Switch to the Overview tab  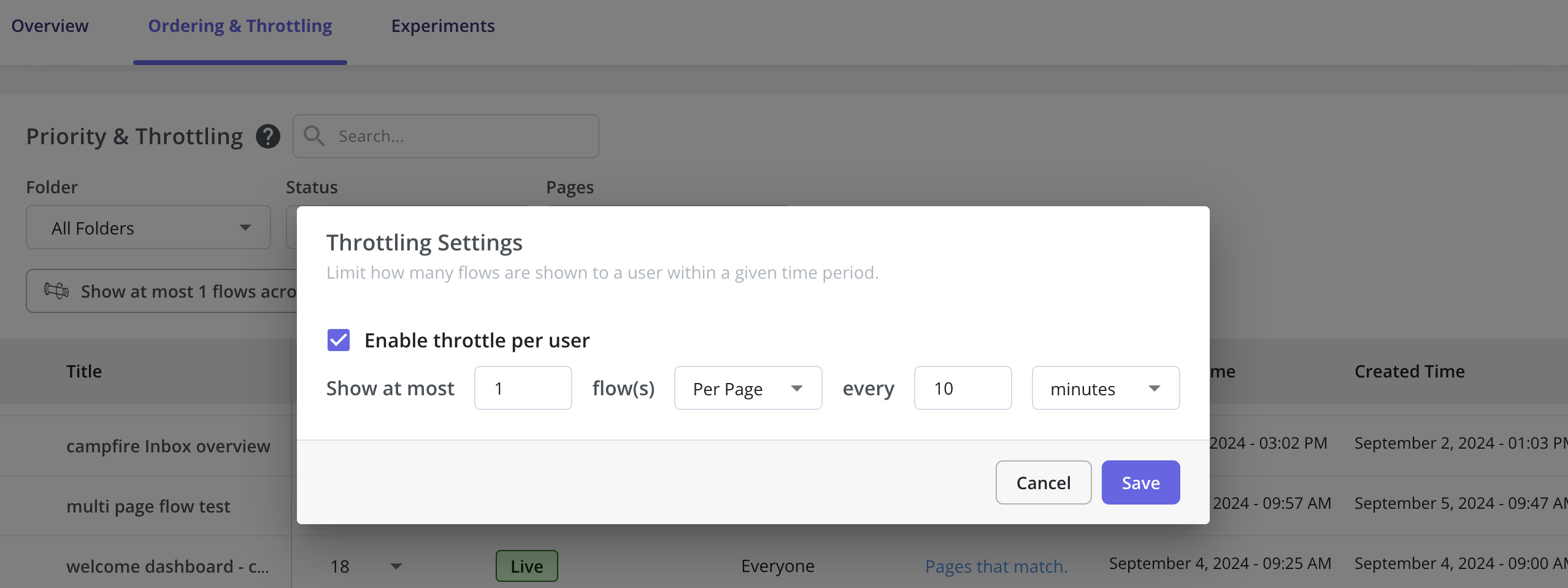coord(50,26)
